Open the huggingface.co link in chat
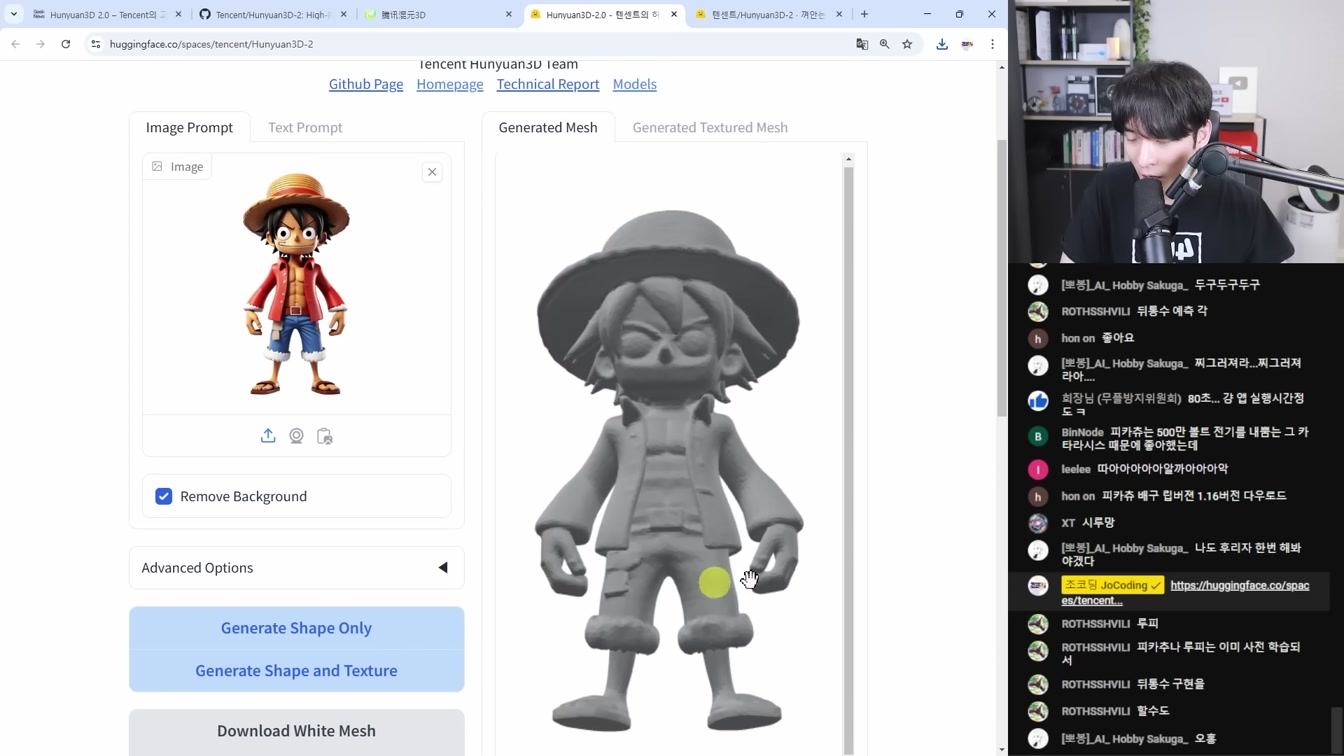Screen dimensions: 1344x756 pos(1185,593)
